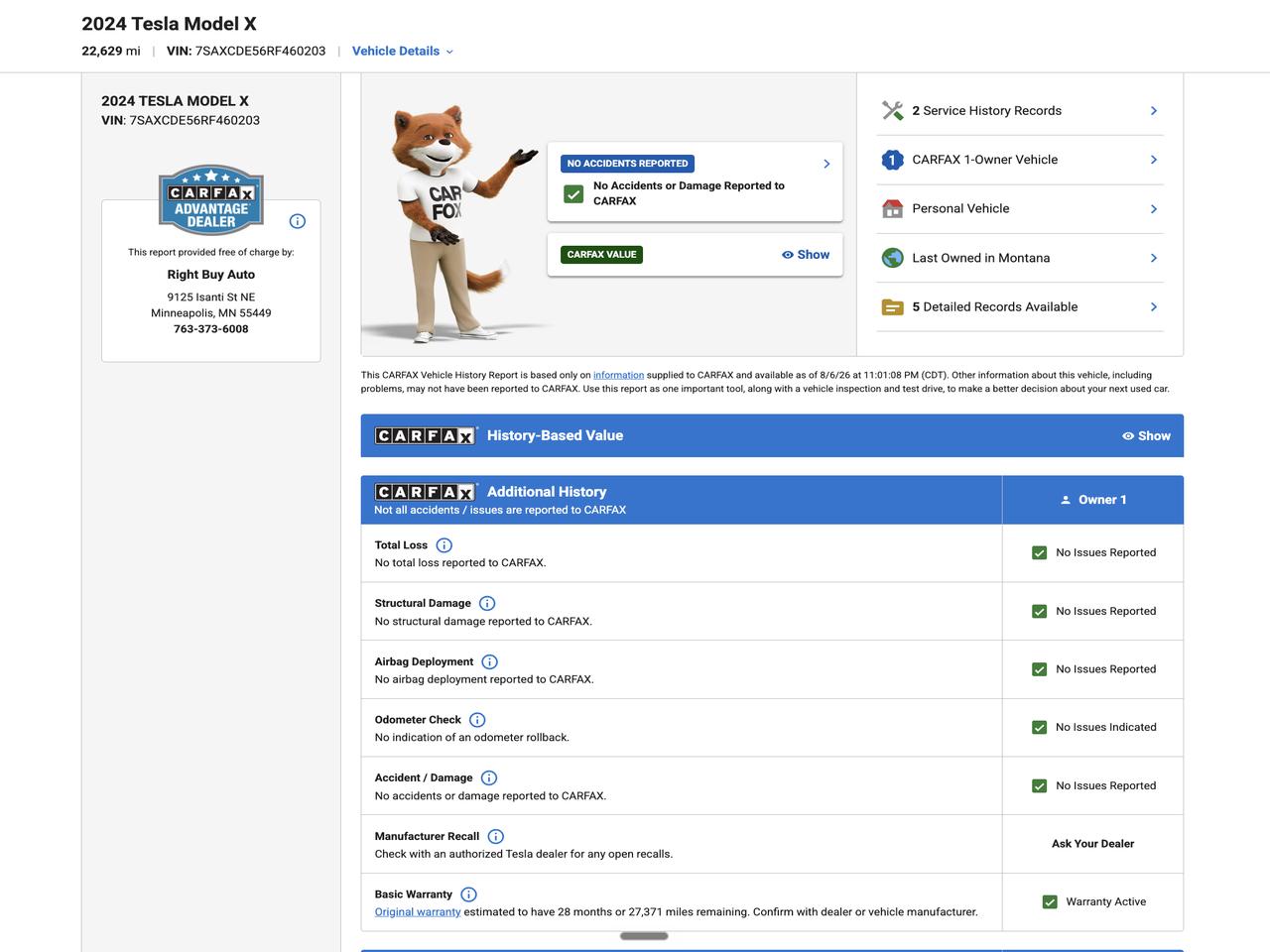Open the Basic Warranty info icon
This screenshot has height=952, width=1270.
point(469,894)
